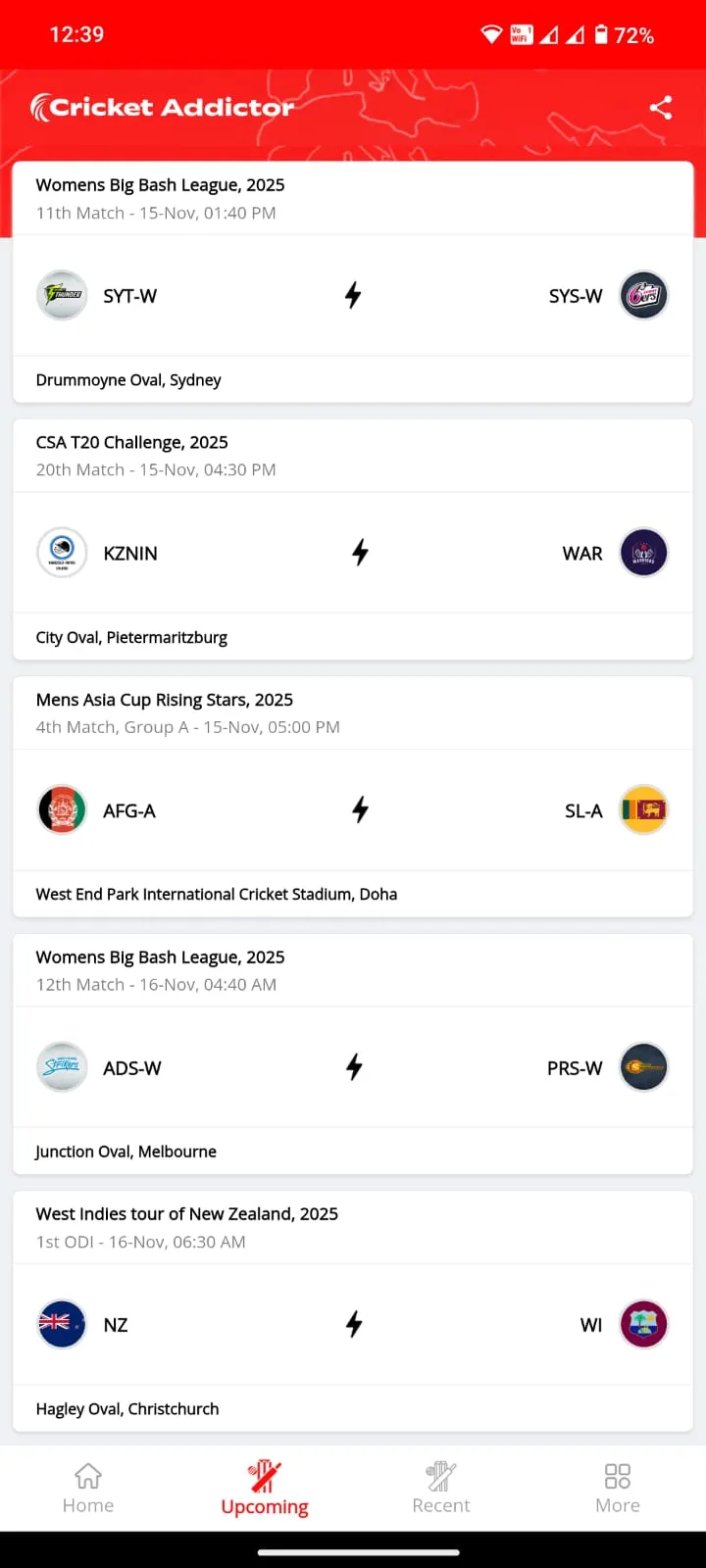Tap the share icon in header

pyautogui.click(x=661, y=108)
